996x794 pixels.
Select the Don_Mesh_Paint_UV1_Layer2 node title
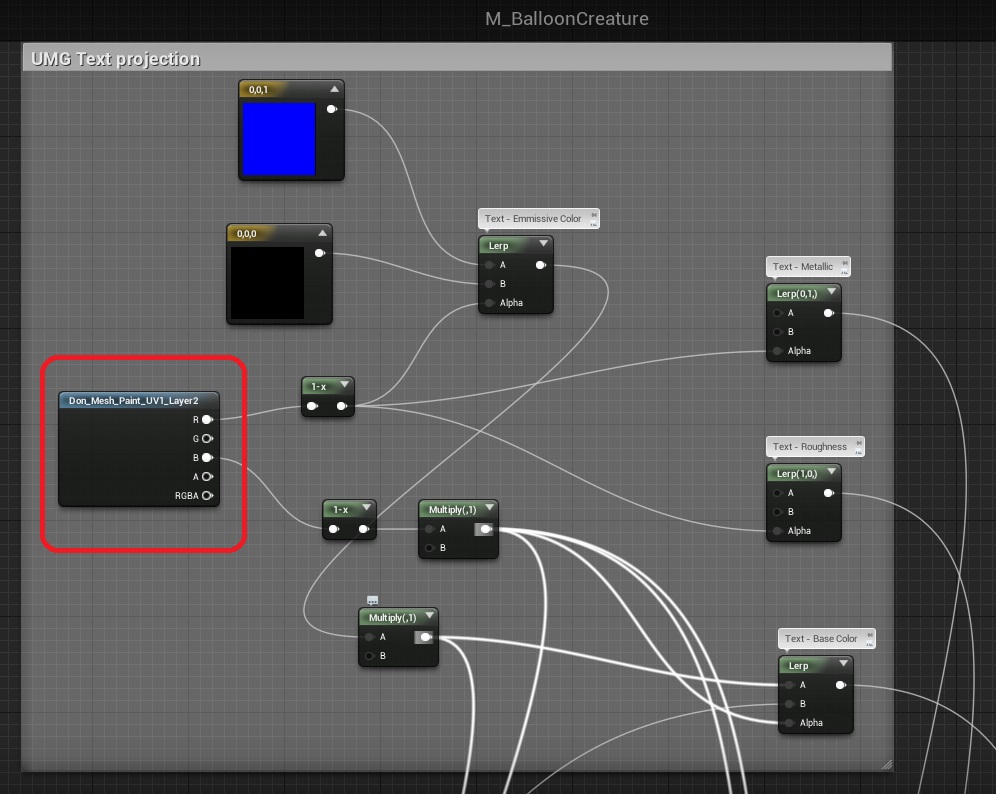tap(133, 401)
